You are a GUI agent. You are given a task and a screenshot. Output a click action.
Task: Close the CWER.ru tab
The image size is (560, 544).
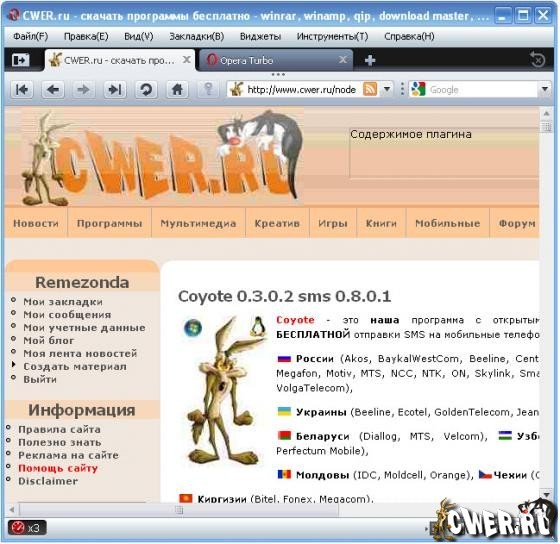click(187, 60)
